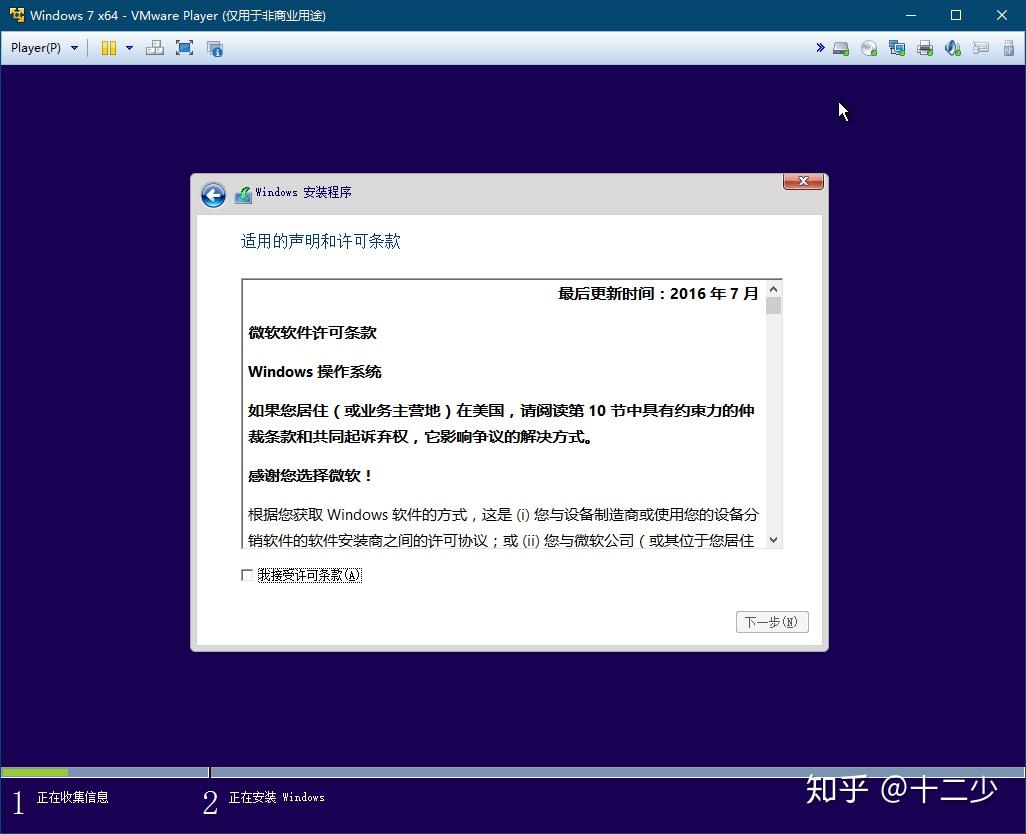
Task: Open the Player(P) menu
Action: [x=44, y=48]
